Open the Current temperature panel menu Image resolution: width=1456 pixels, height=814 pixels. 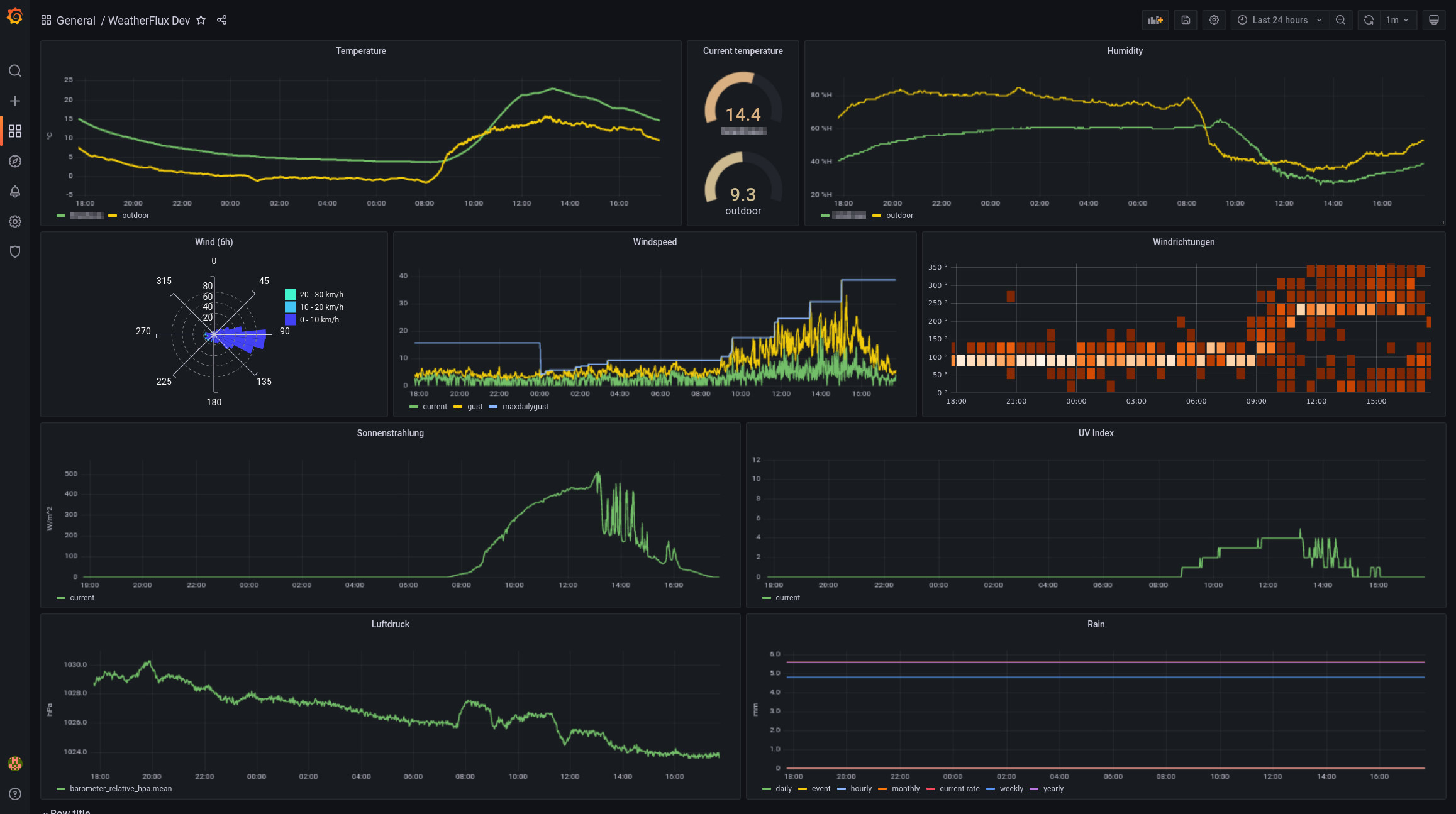(743, 51)
